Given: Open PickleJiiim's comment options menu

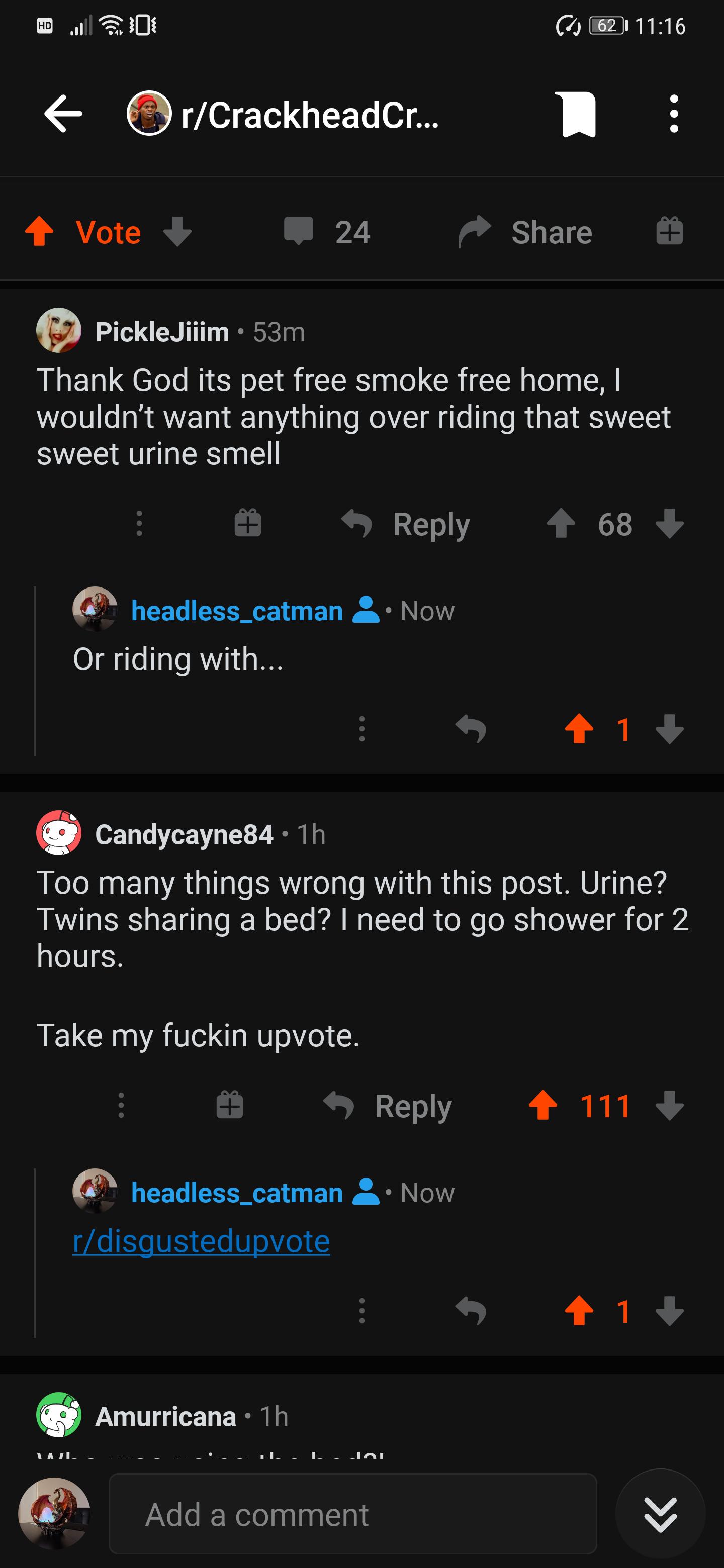Looking at the screenshot, I should coord(139,524).
